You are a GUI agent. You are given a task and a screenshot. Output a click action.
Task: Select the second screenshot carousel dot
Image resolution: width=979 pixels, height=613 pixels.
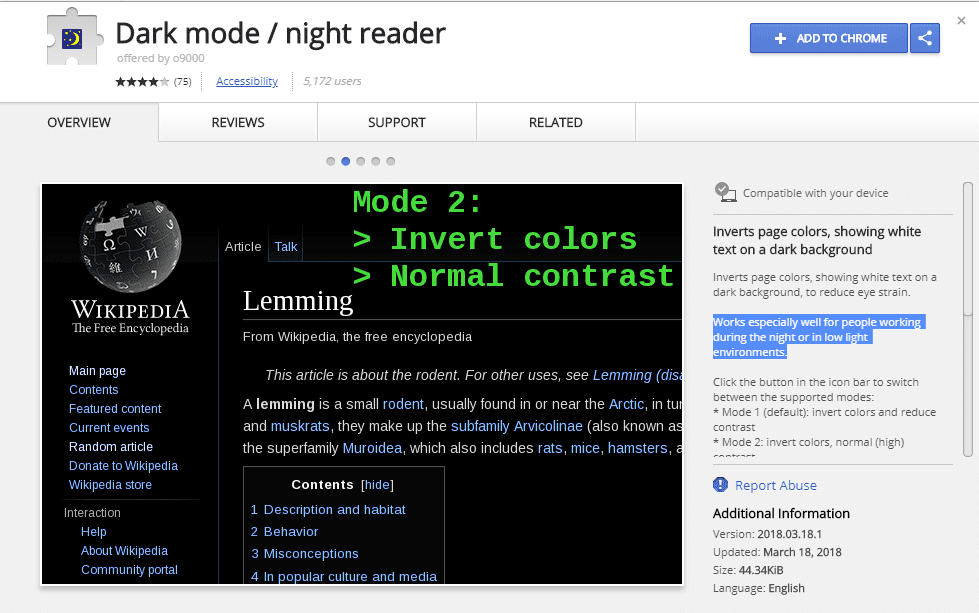(x=345, y=161)
